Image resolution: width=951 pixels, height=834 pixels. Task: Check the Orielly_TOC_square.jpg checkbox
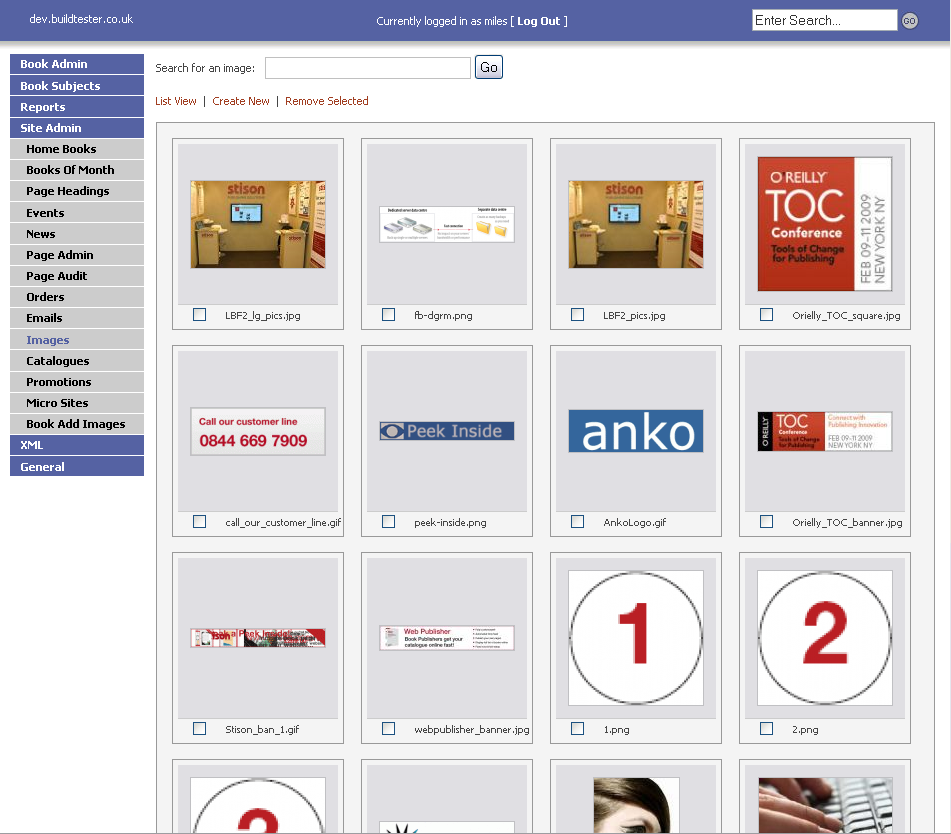767,314
